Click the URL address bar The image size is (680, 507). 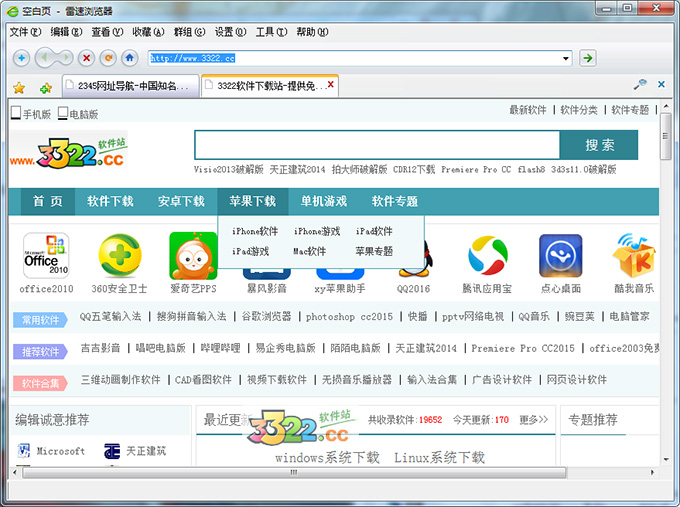click(355, 58)
